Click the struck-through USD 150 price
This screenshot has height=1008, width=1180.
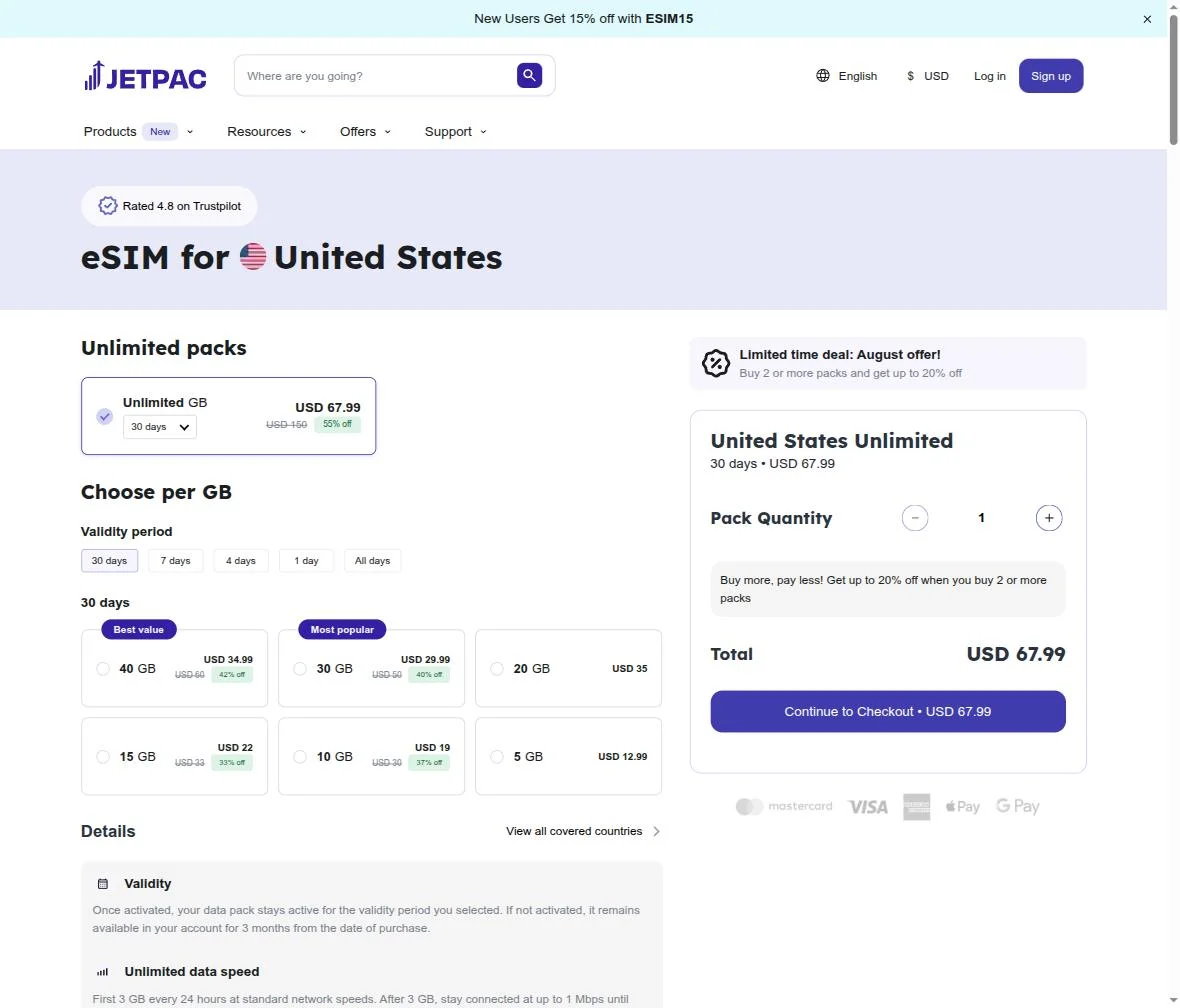coord(287,425)
